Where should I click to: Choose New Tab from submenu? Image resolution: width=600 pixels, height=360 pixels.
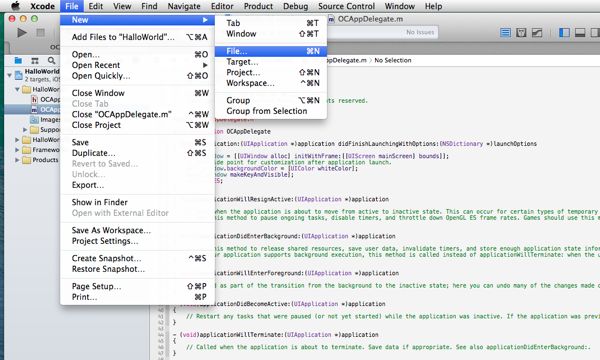[x=271, y=23]
